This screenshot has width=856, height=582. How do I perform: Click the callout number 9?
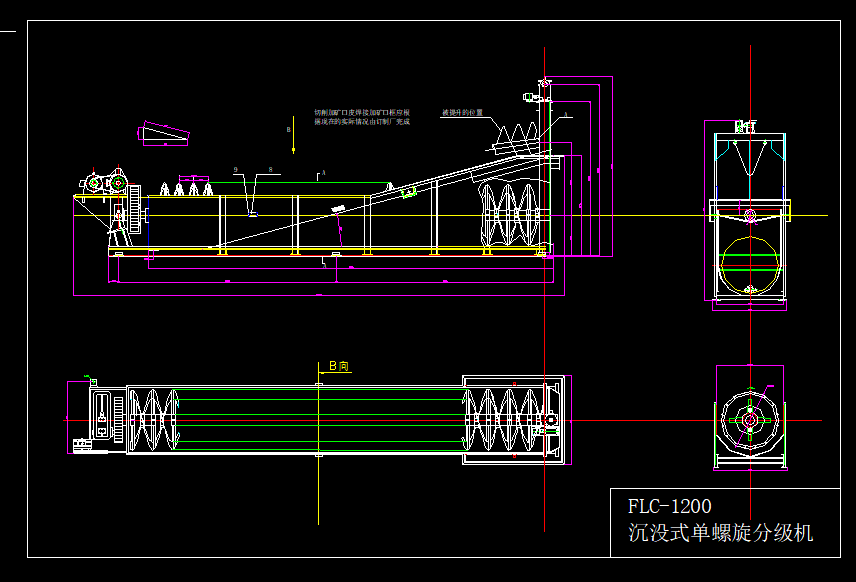coord(235,170)
